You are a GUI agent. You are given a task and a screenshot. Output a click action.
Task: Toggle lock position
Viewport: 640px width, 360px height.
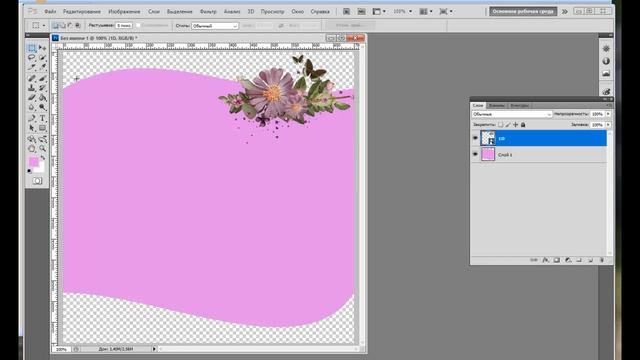[x=516, y=124]
